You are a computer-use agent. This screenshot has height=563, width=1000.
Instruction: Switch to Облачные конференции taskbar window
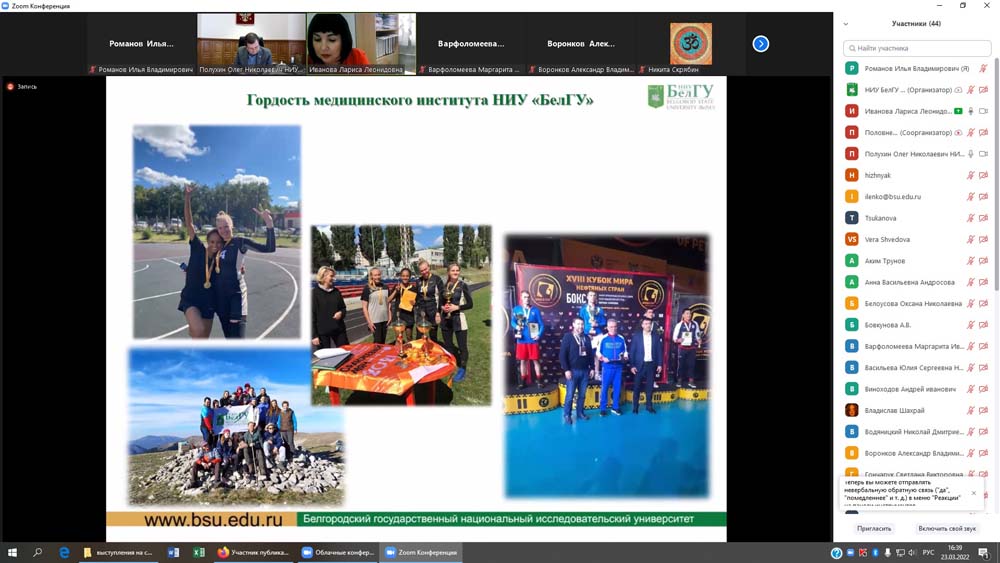click(336, 552)
